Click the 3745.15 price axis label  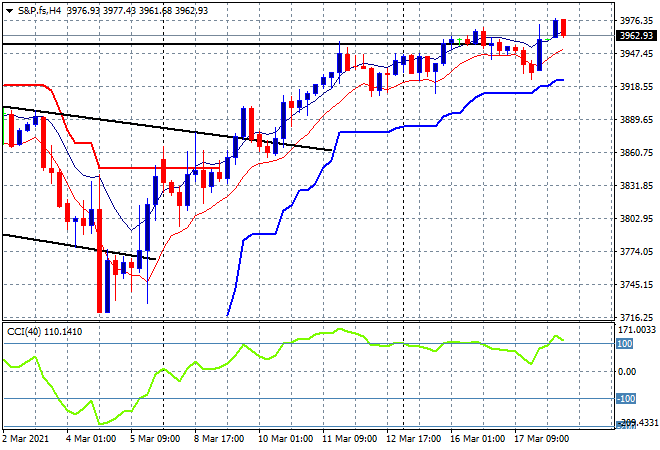tap(636, 285)
